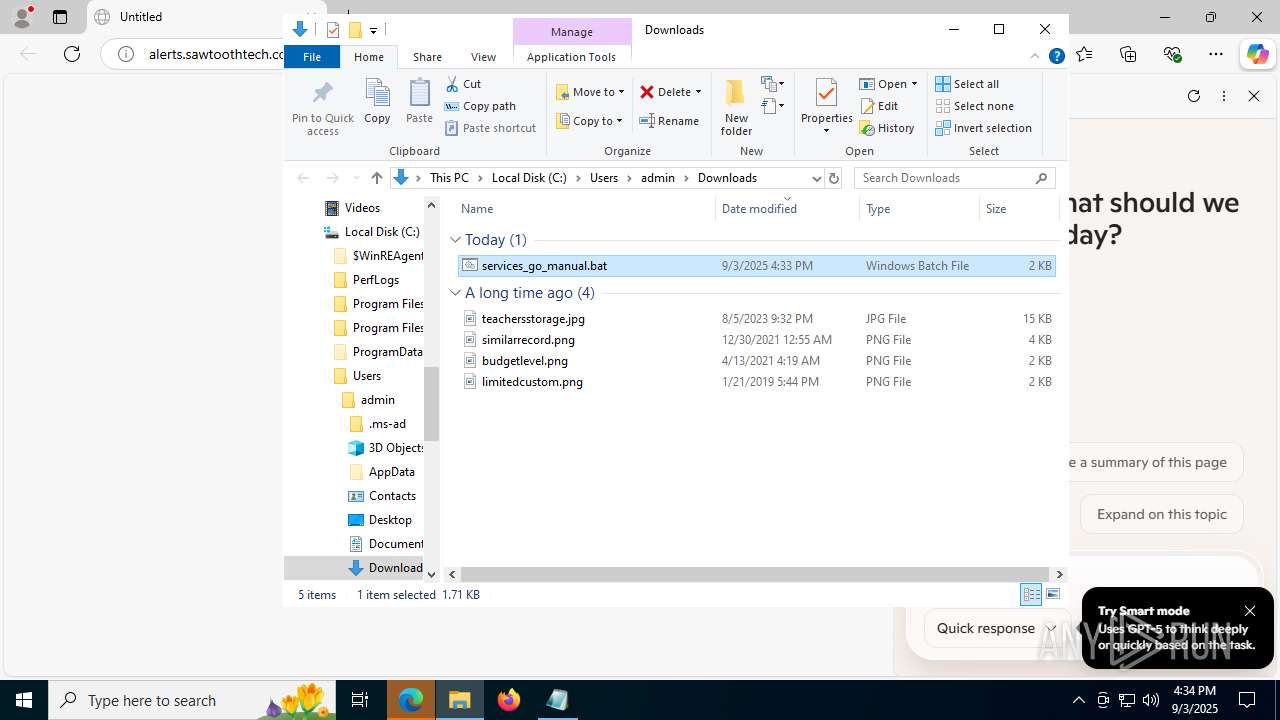Reload the Edge browser page
Screen dimensions: 1280x720
click(72, 54)
